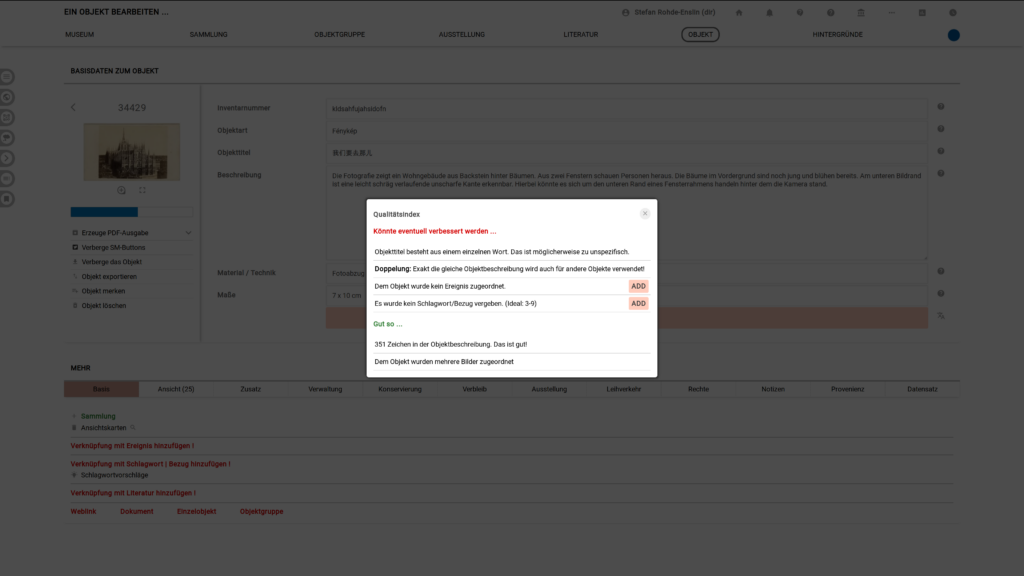Open the home icon in the header
The width and height of the screenshot is (1024, 576).
pyautogui.click(x=739, y=12)
